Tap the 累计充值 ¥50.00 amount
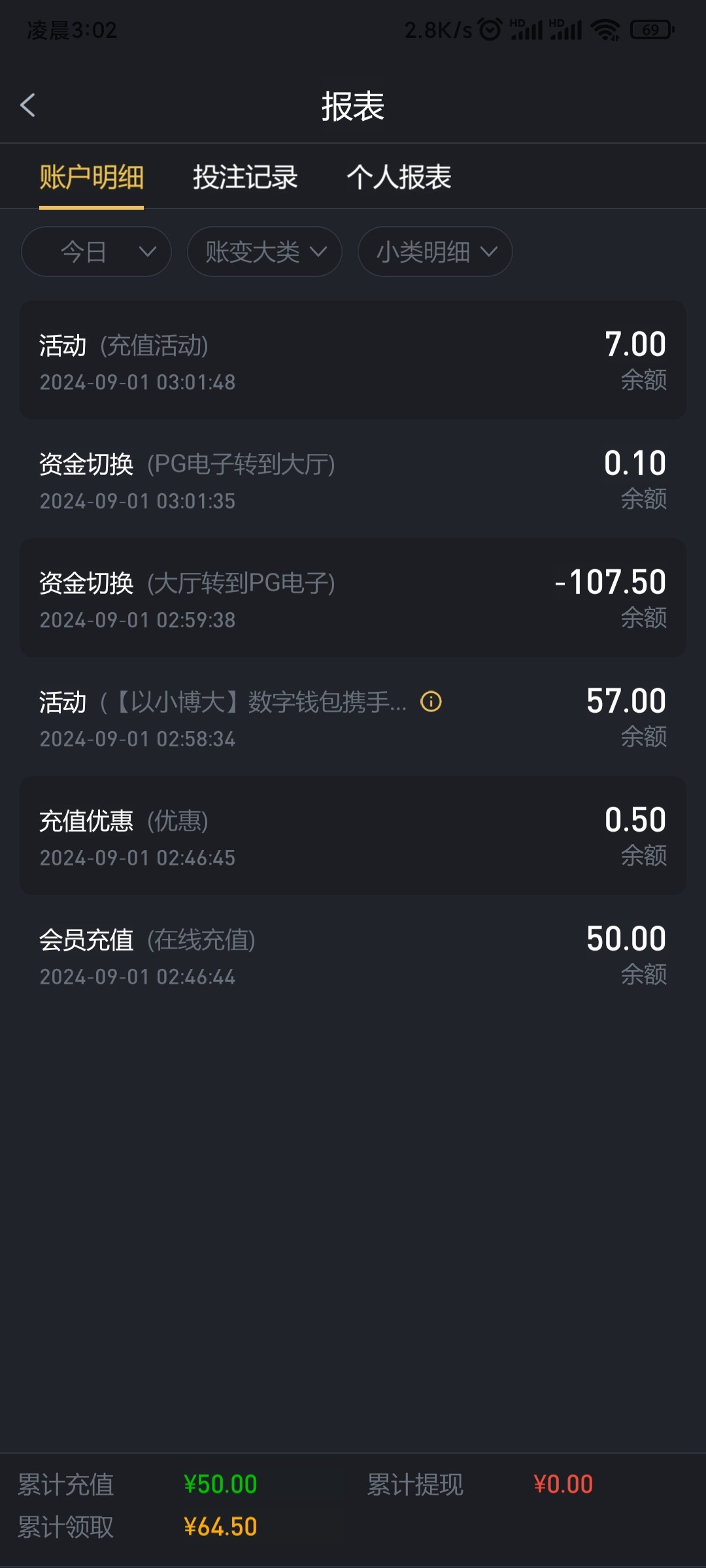 click(x=220, y=1484)
